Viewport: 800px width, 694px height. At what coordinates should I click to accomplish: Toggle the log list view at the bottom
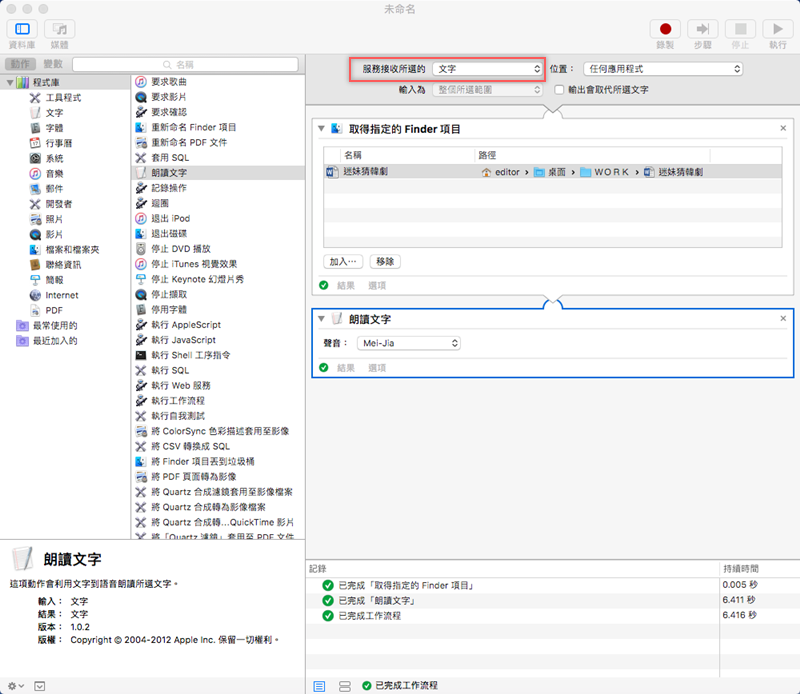pos(320,686)
